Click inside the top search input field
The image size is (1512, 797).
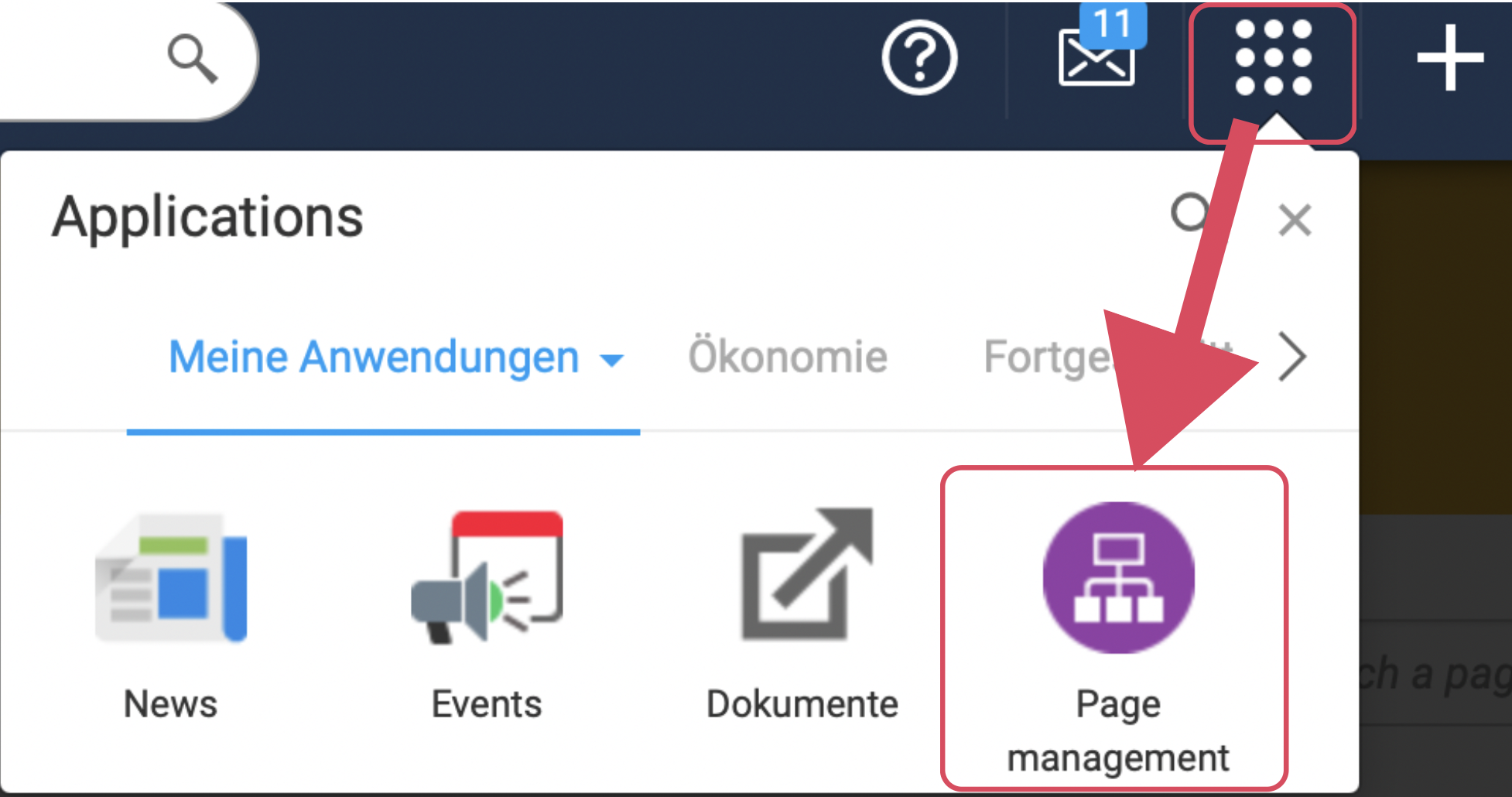click(77, 60)
